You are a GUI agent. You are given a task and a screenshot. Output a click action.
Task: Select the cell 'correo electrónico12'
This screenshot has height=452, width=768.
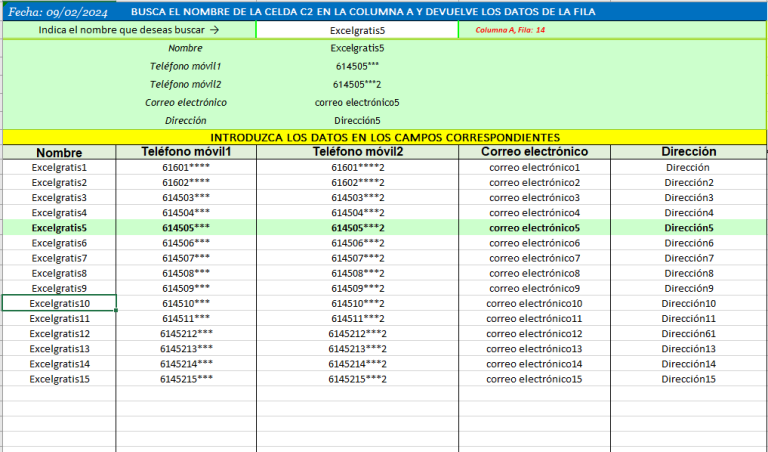coord(534,334)
